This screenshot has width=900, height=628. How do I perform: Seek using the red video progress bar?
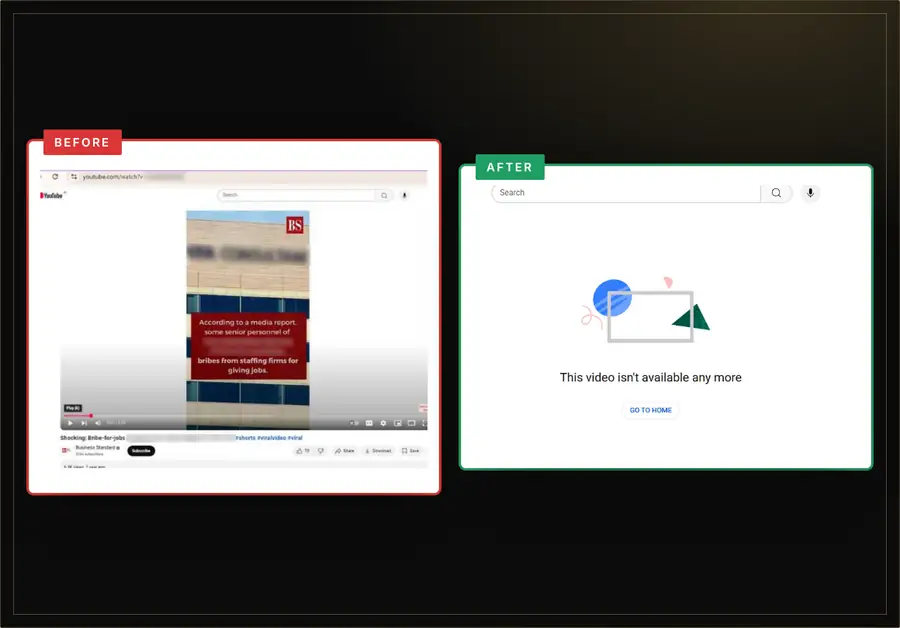click(77, 415)
